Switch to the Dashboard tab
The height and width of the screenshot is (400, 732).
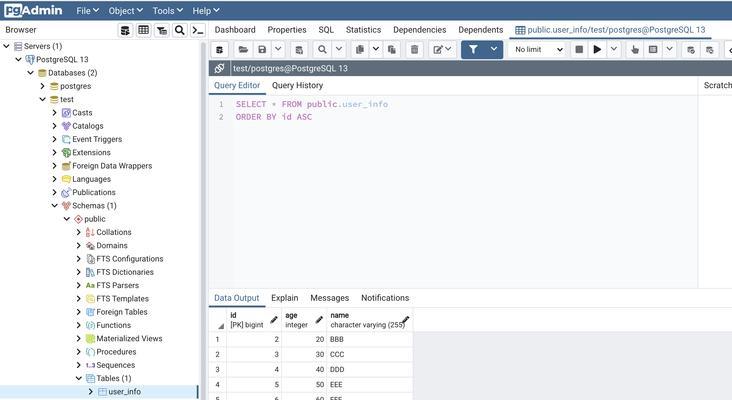(x=235, y=30)
